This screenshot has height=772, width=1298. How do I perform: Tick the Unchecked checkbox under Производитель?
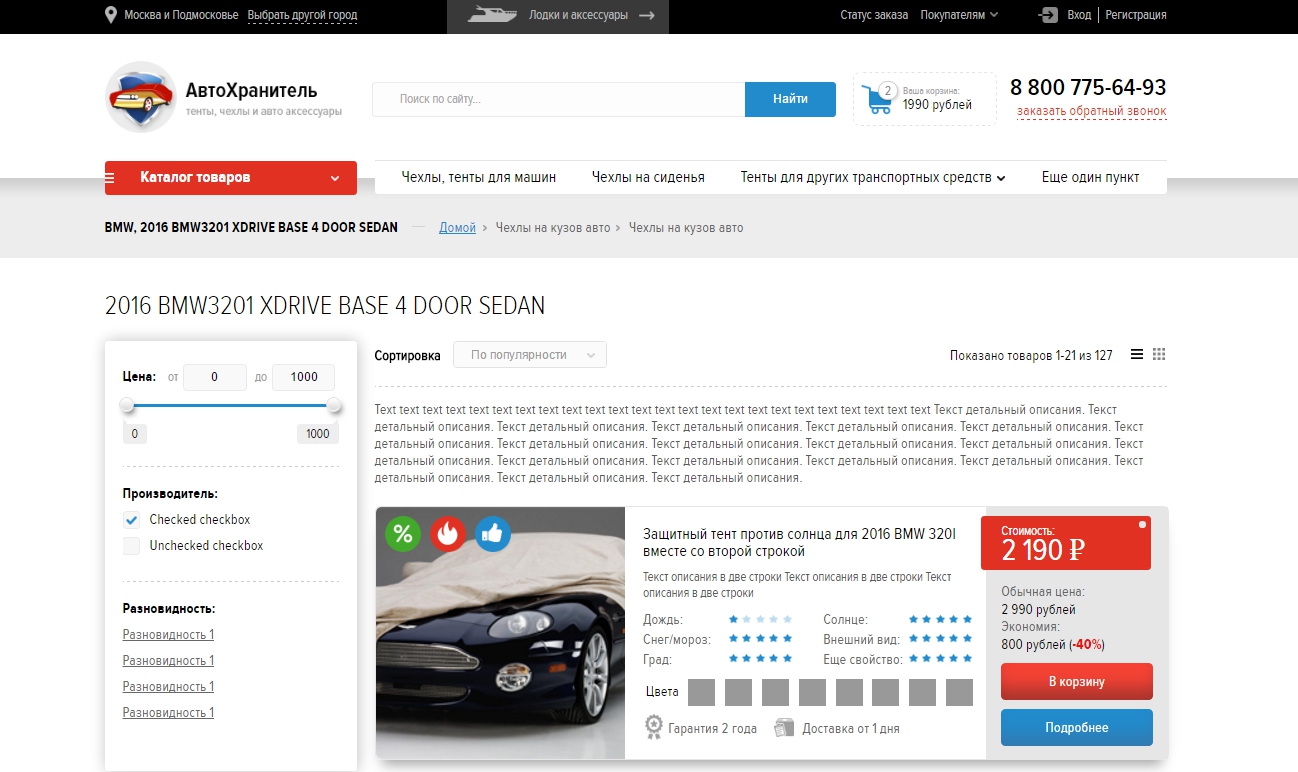(131, 546)
